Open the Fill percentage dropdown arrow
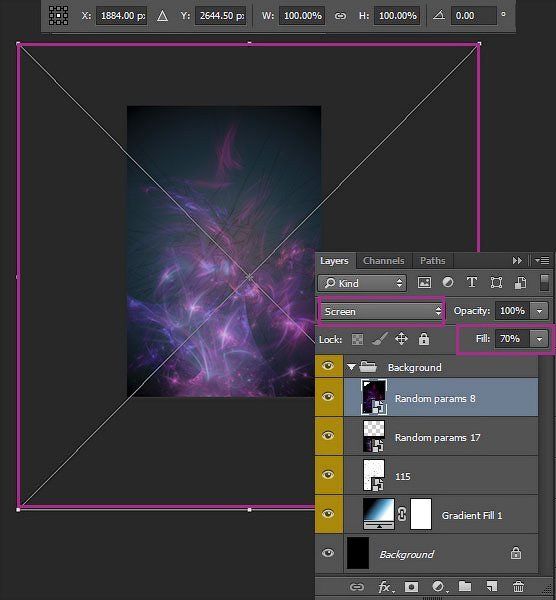The width and height of the screenshot is (556, 600). (540, 339)
